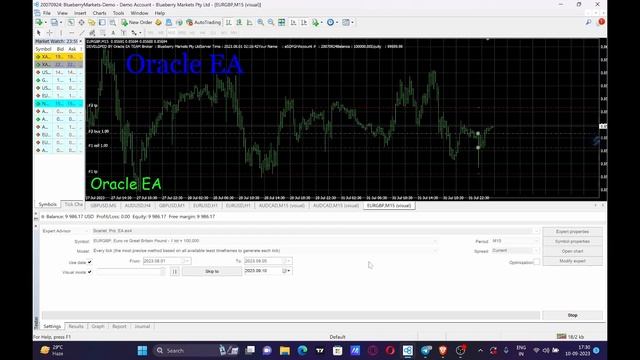
Task: Open the File menu
Action: click(x=47, y=13)
